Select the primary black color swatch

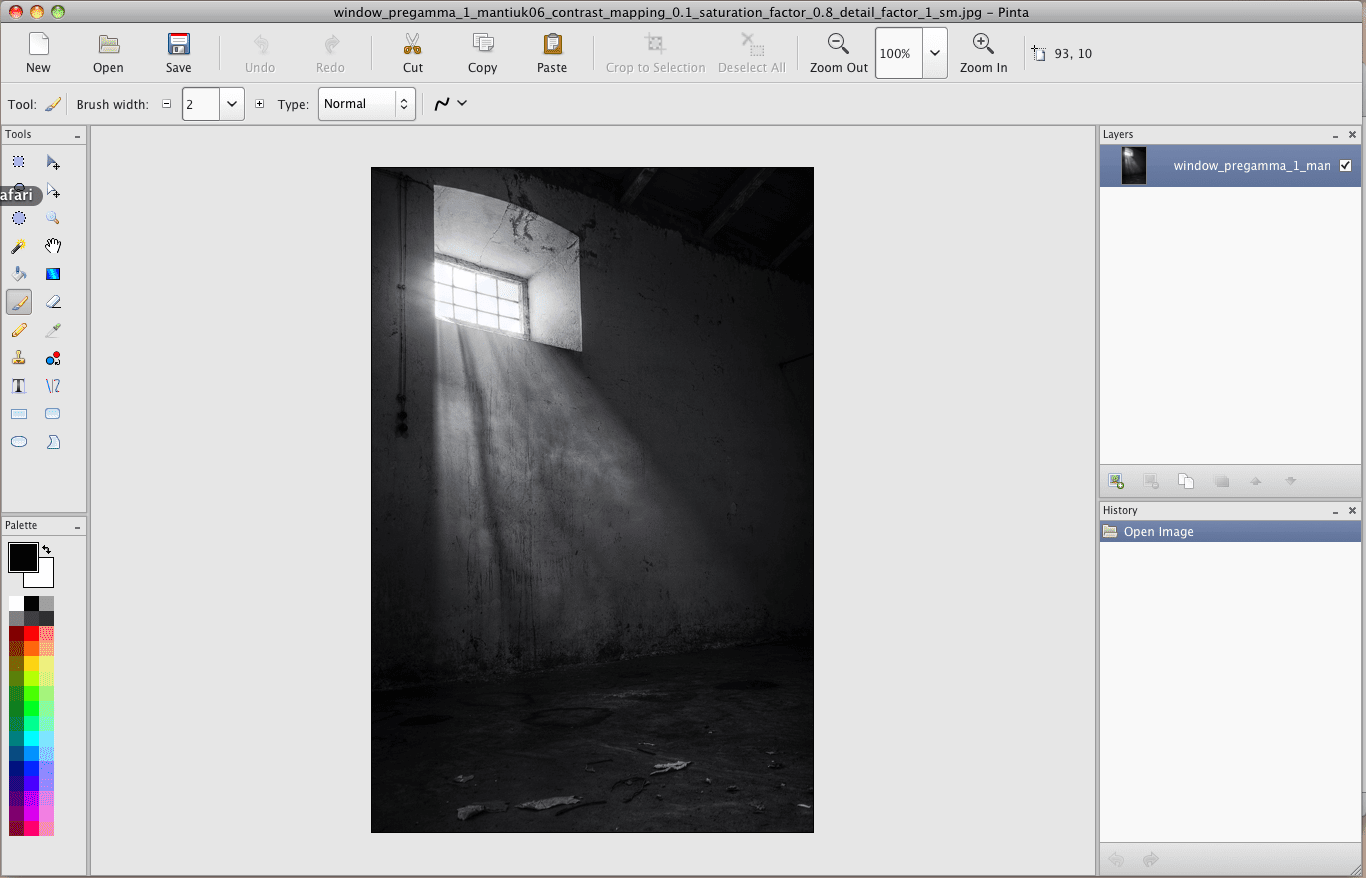coord(23,558)
